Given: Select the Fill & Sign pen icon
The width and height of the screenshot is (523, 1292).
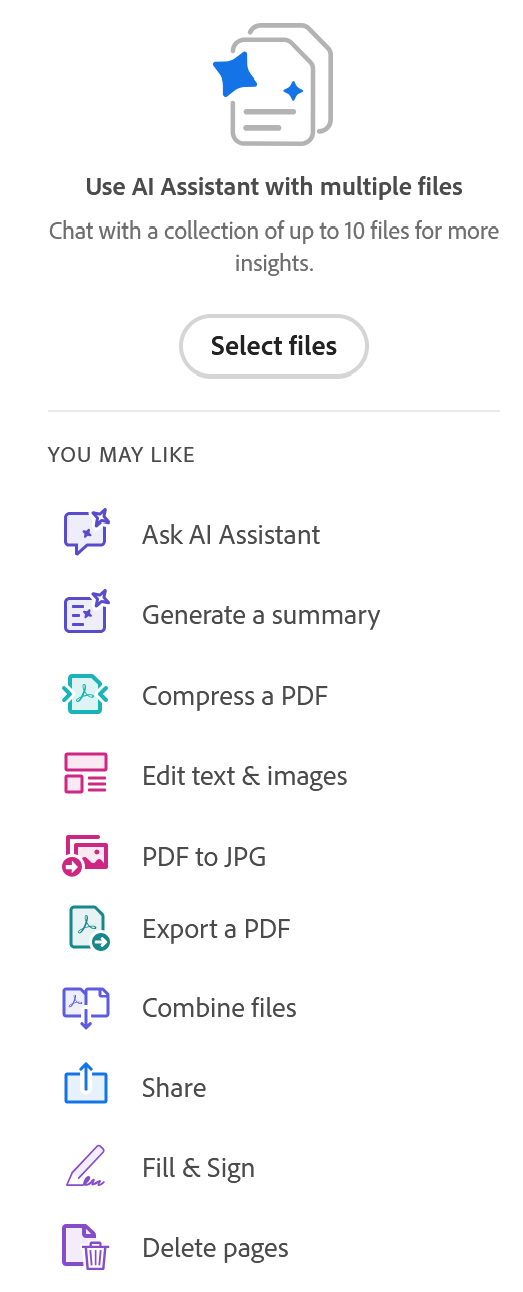Looking at the screenshot, I should 86,1167.
